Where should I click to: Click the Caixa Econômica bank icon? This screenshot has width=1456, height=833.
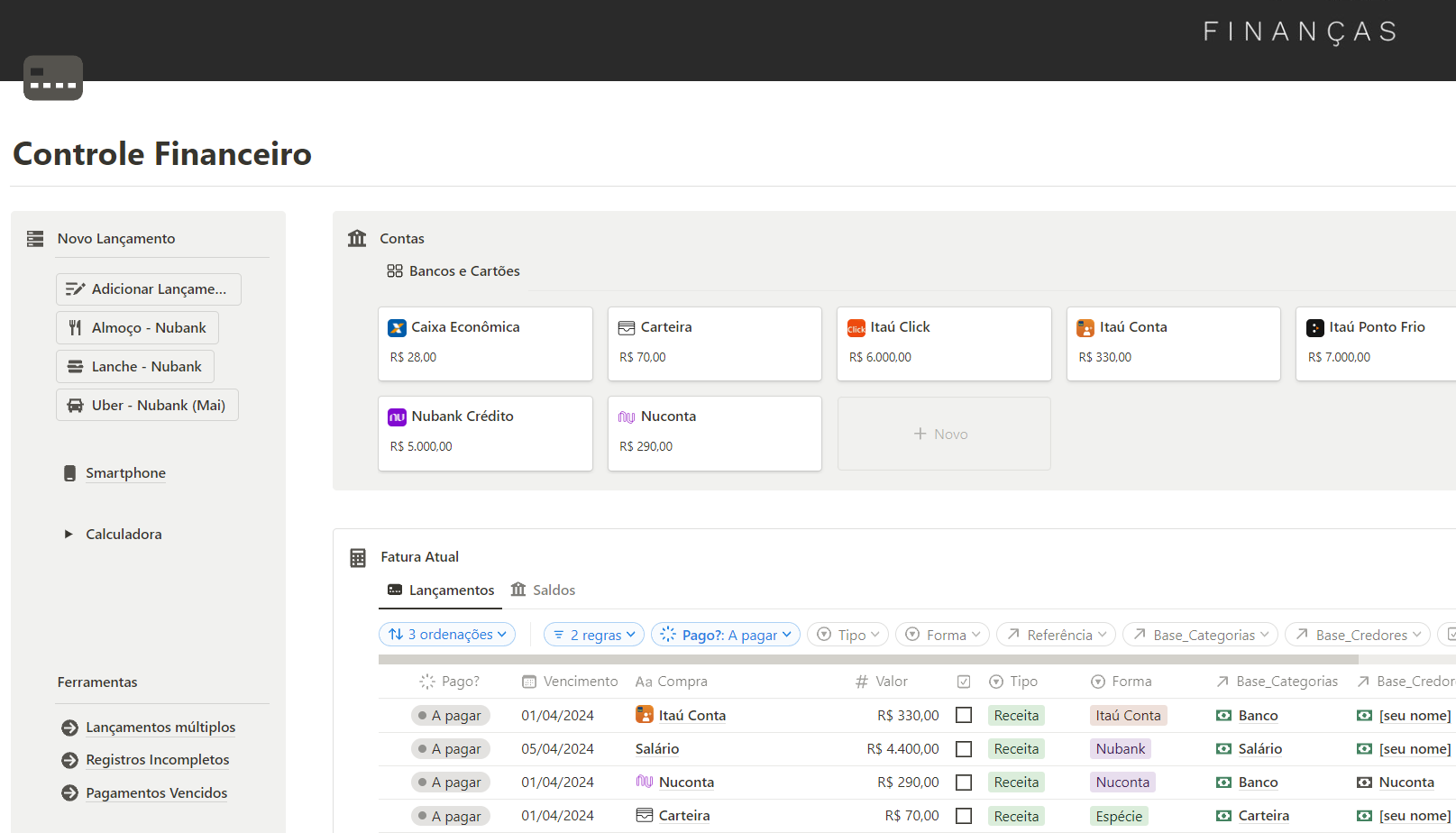397,328
